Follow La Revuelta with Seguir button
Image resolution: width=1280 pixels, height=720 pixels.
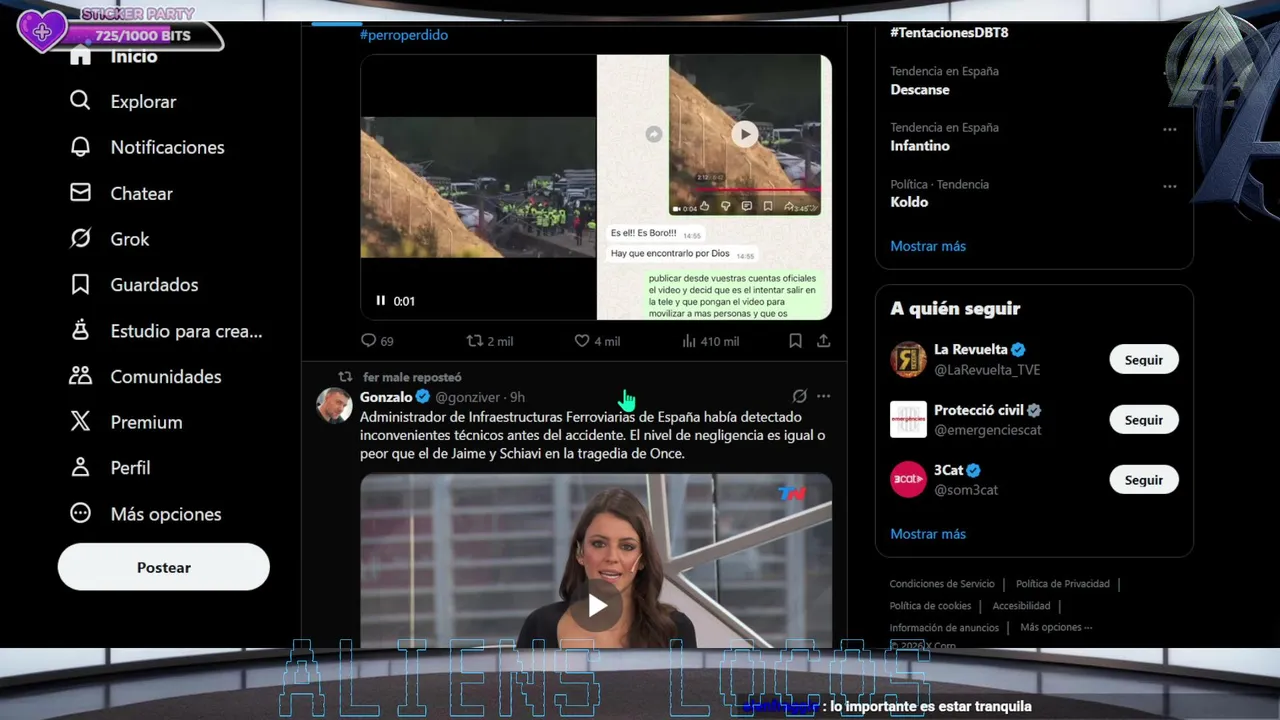point(1144,360)
